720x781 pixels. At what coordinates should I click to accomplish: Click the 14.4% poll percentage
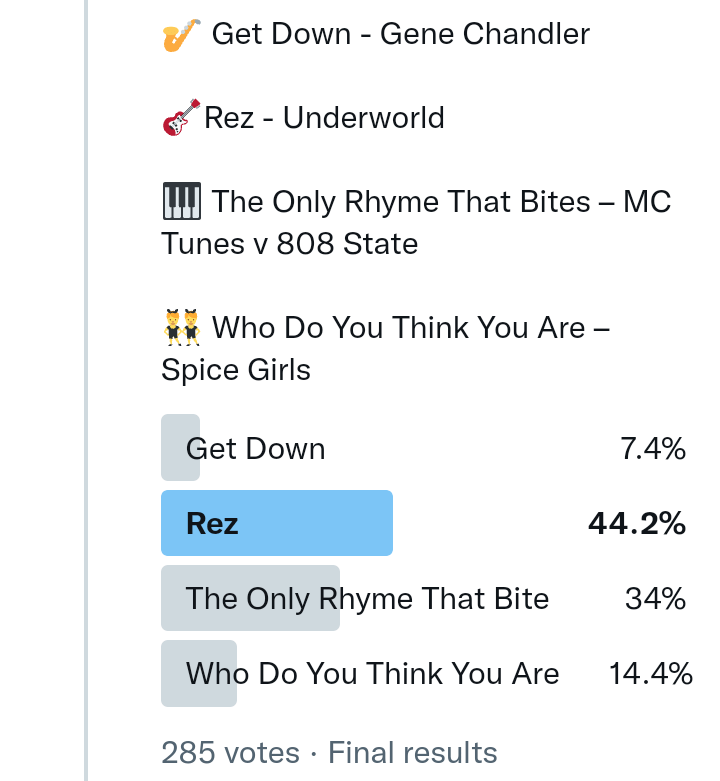click(650, 673)
